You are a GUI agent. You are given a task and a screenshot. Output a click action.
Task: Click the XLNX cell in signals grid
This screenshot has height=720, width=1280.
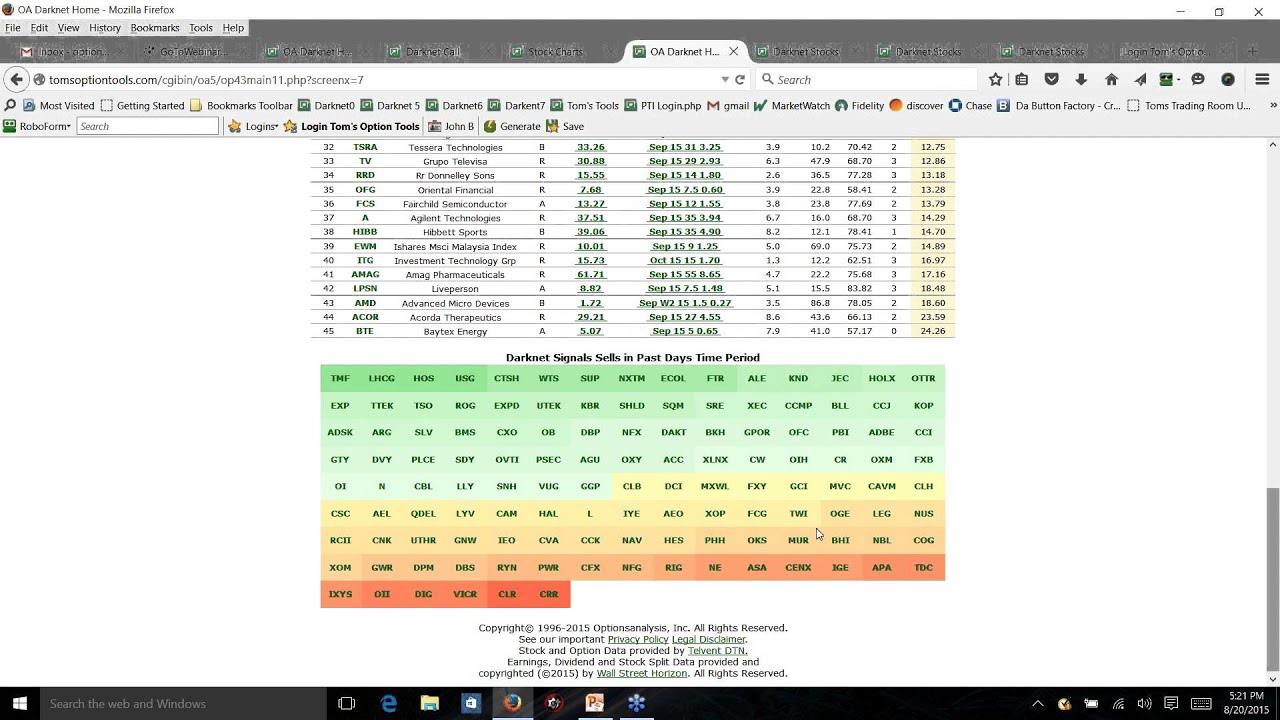coord(715,459)
